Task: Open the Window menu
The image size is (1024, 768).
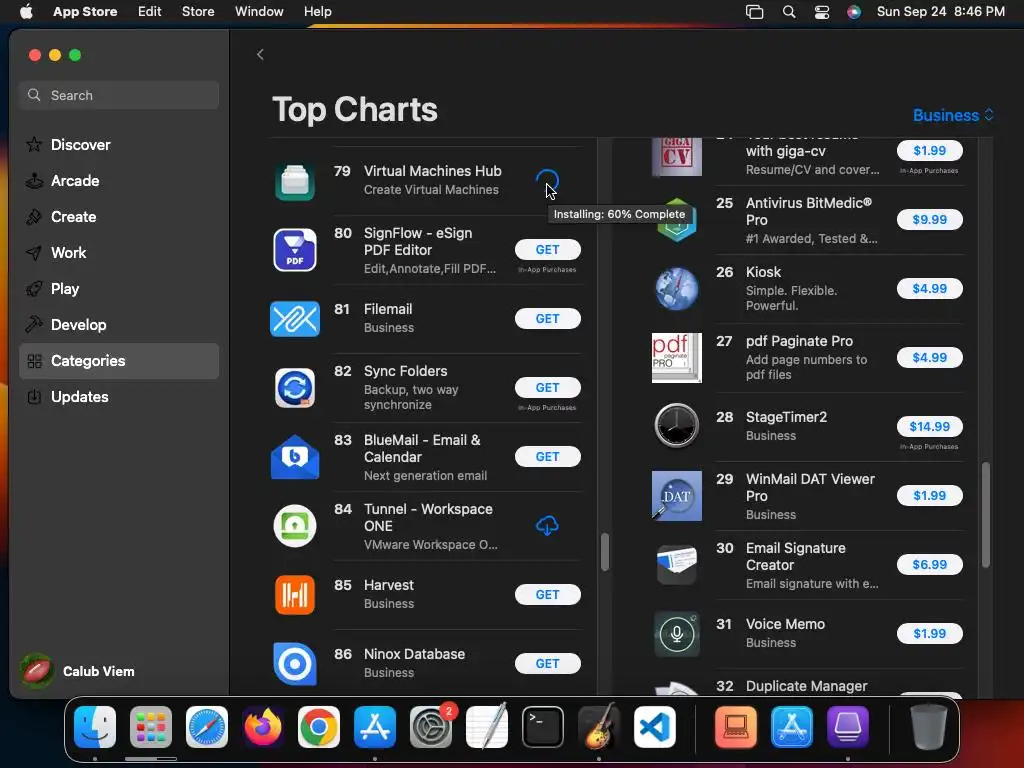Action: point(259,12)
